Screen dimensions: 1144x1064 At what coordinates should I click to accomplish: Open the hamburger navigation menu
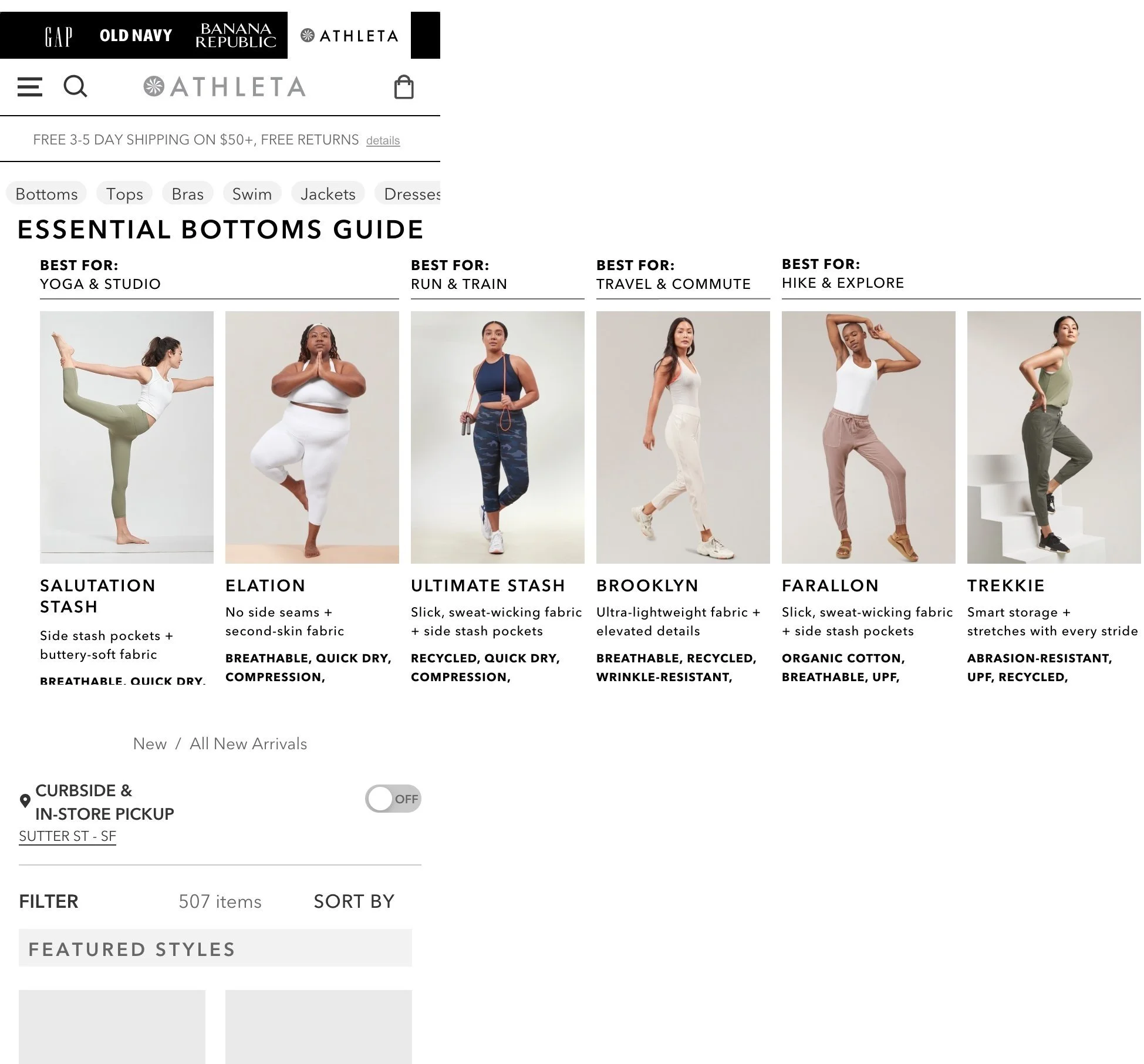click(30, 87)
